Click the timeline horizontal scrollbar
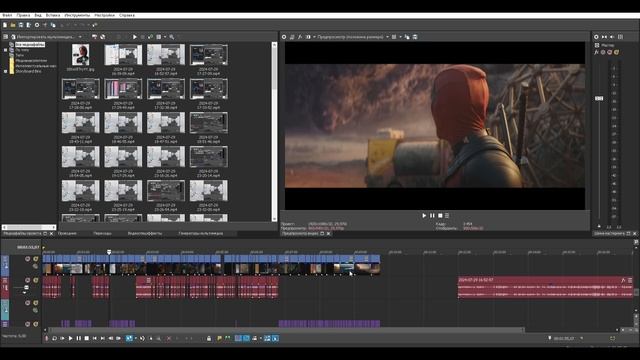This screenshot has width=640, height=360. click(x=286, y=330)
